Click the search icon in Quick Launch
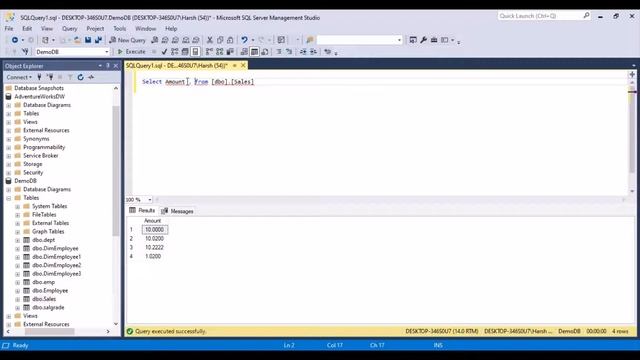 [x=586, y=16]
